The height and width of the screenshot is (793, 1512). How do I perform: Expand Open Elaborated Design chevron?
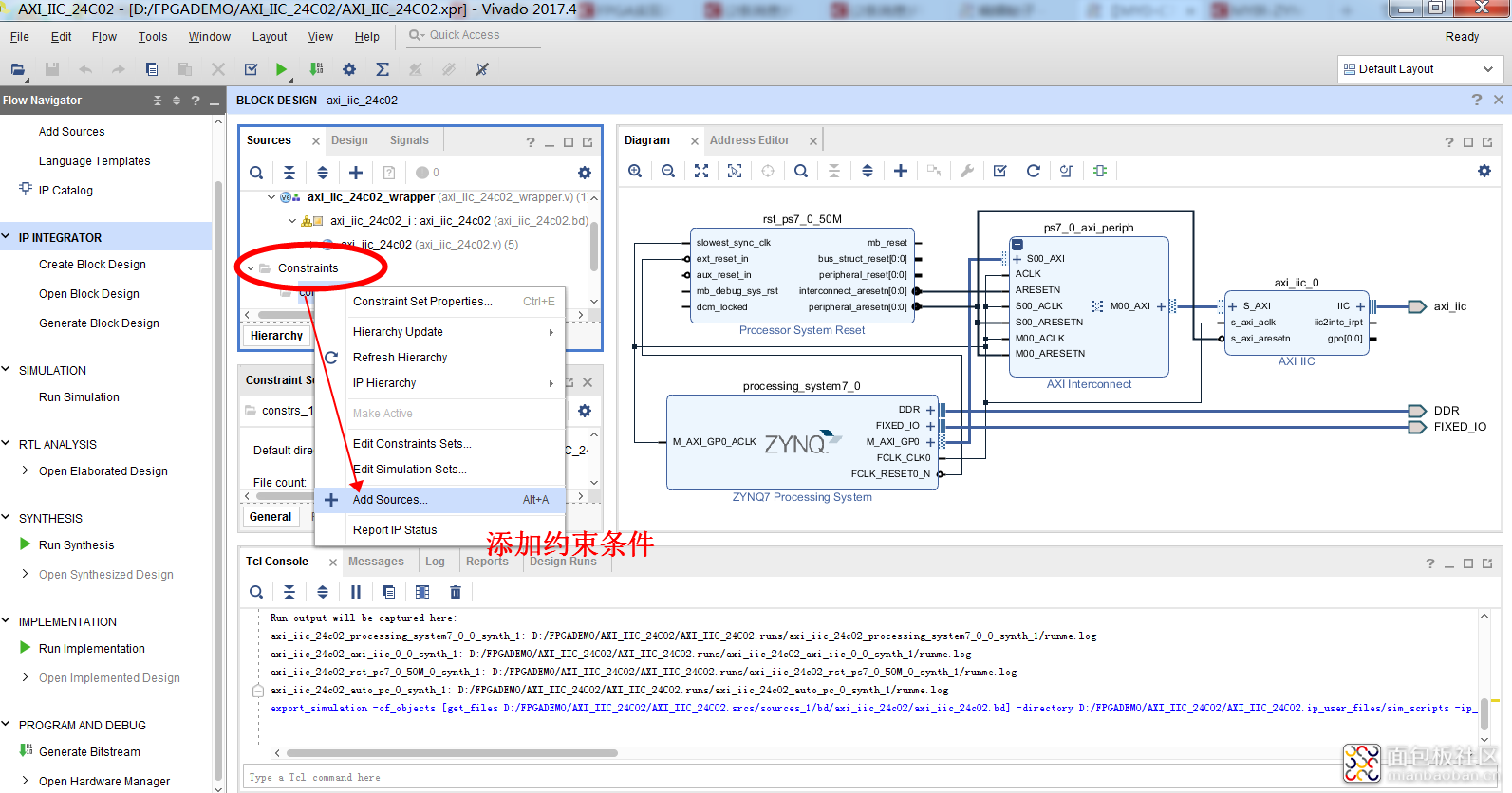[26, 470]
